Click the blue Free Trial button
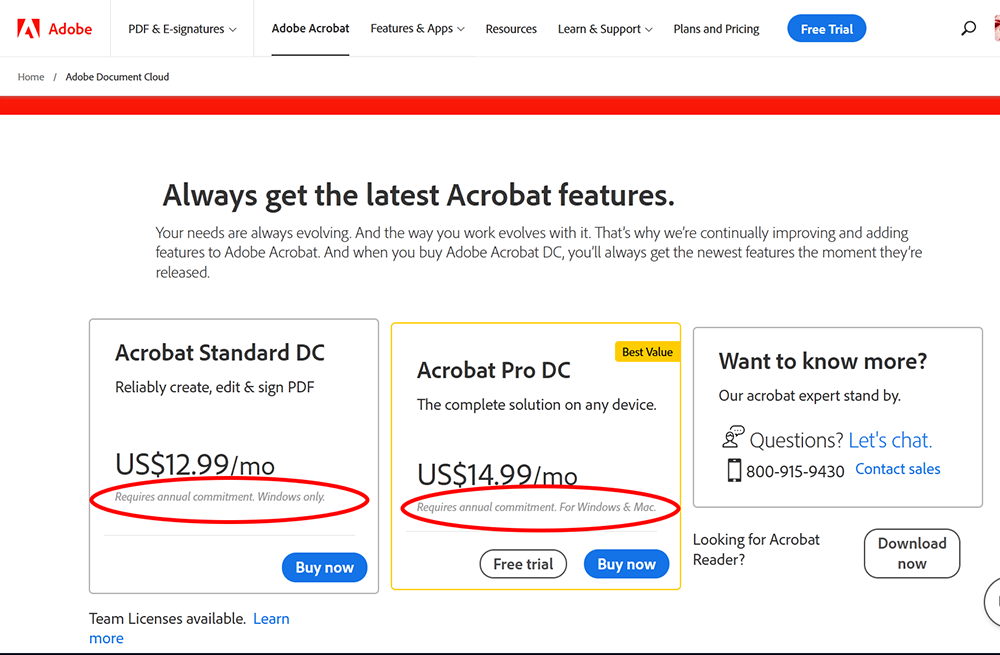1000x655 pixels. (x=826, y=28)
